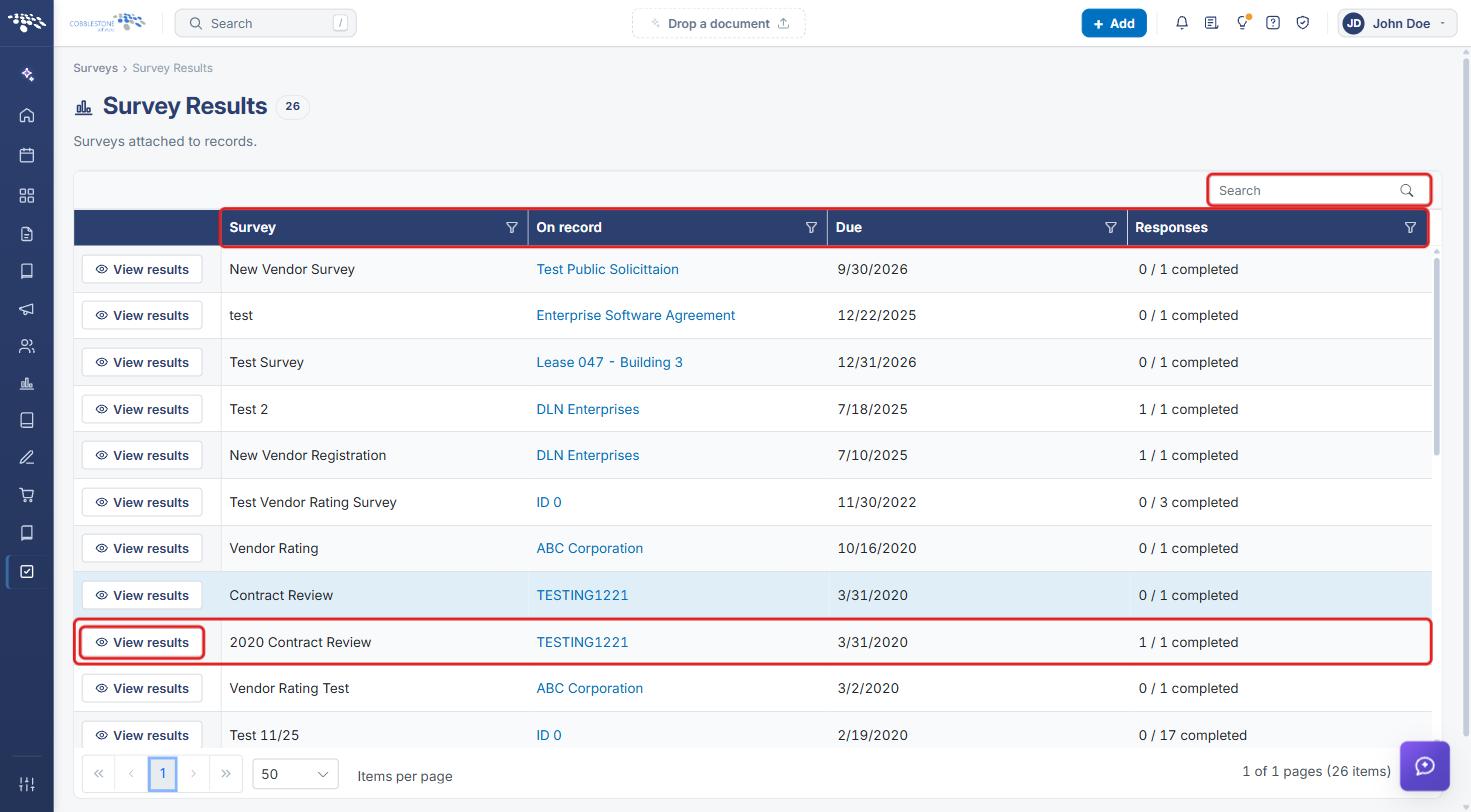1471x812 pixels.
Task: Open the notifications bell
Action: coord(1182,23)
